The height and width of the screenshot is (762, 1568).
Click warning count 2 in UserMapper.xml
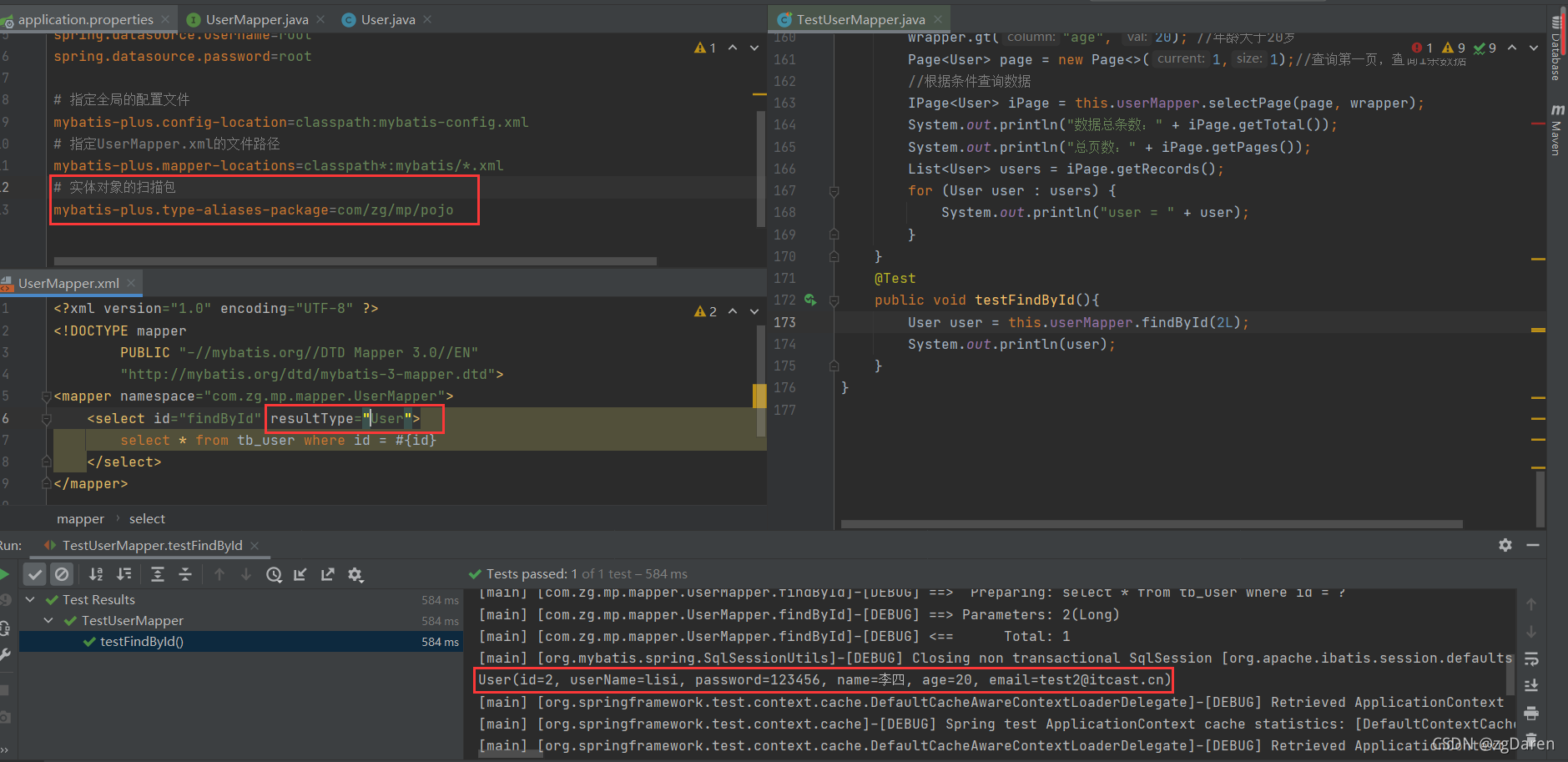706,311
